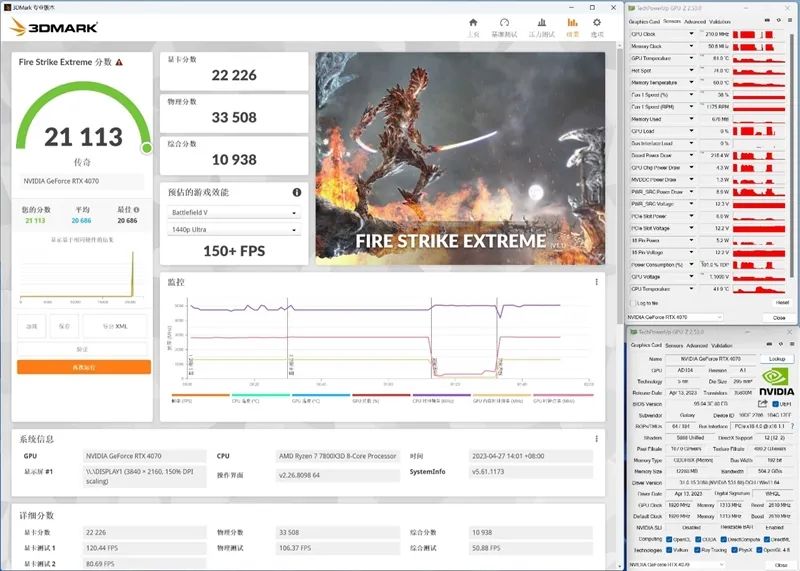Toggle the UEFI checkbox in GPU-Z

coord(775,404)
